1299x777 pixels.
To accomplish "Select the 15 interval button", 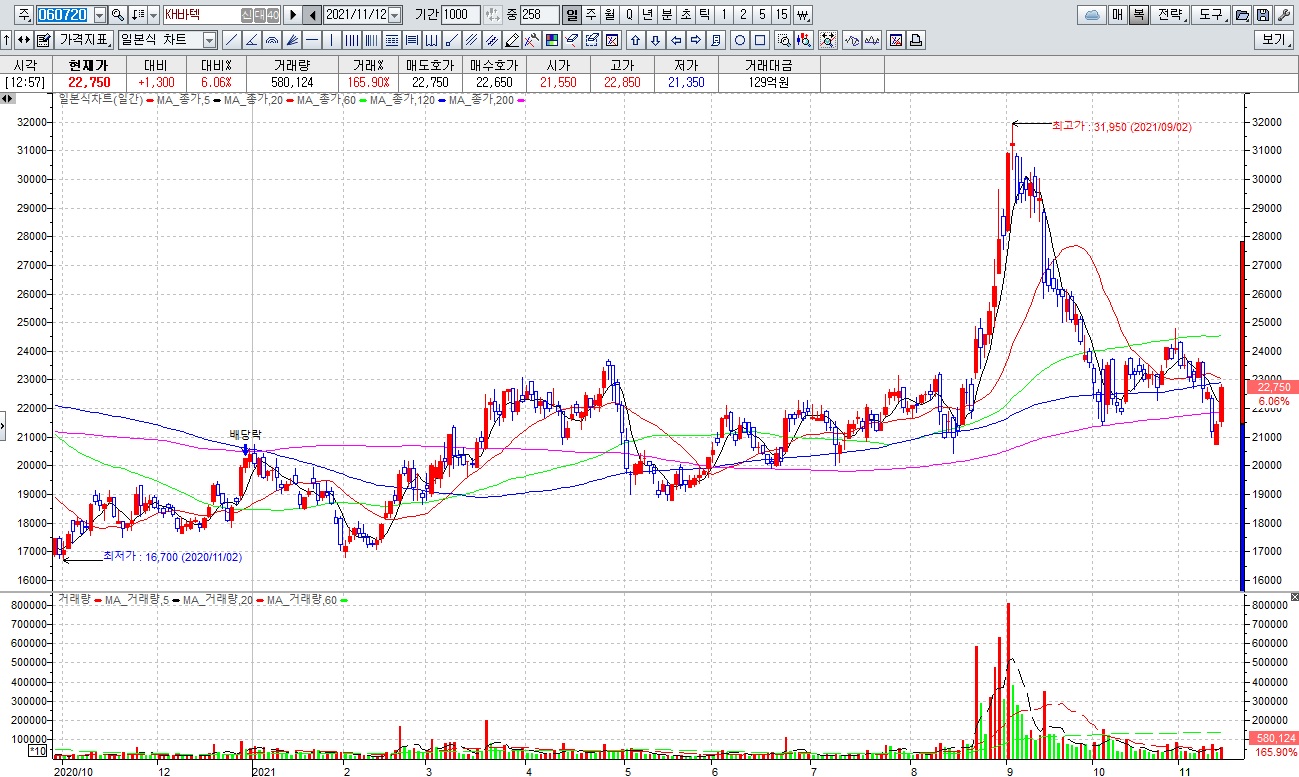I will point(781,15).
